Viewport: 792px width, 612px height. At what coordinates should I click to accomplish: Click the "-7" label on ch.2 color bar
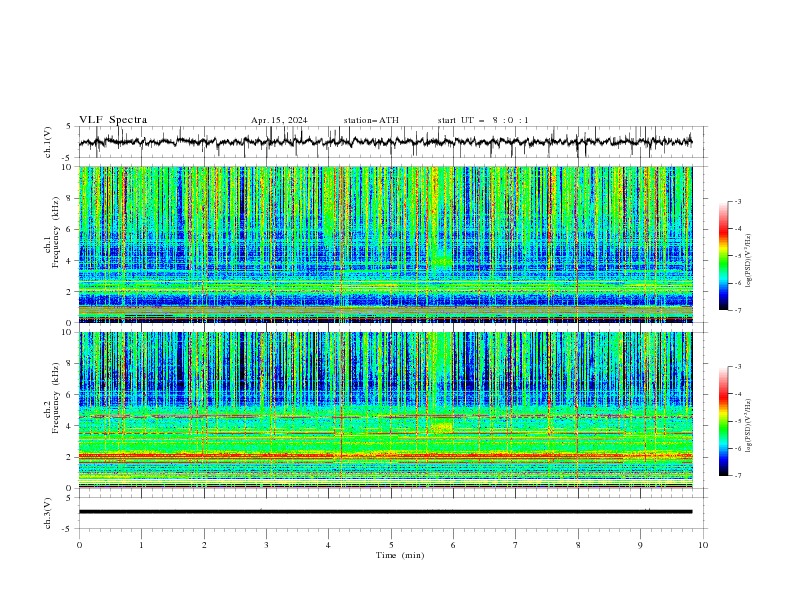pos(738,476)
